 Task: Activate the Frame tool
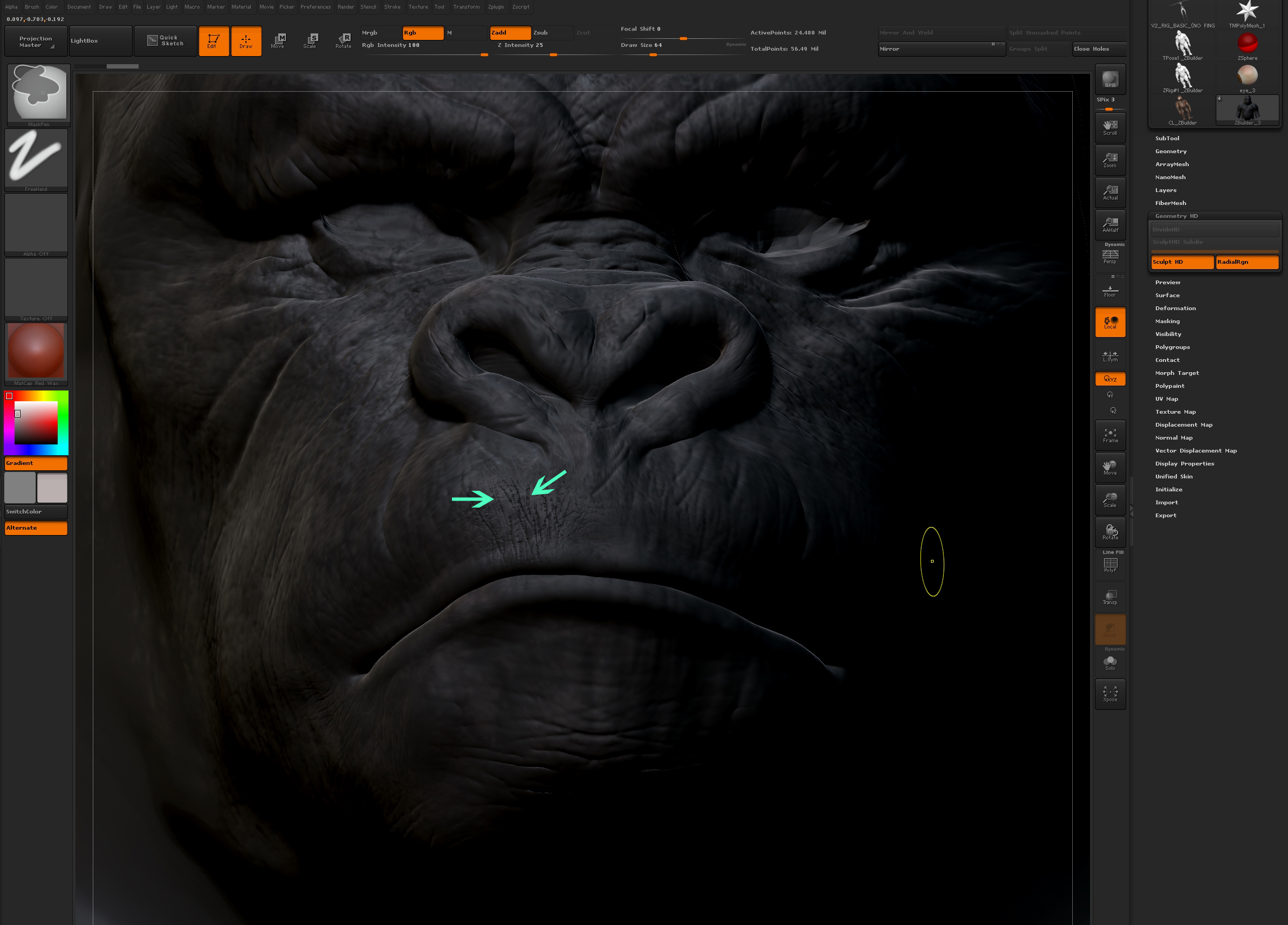(1109, 434)
